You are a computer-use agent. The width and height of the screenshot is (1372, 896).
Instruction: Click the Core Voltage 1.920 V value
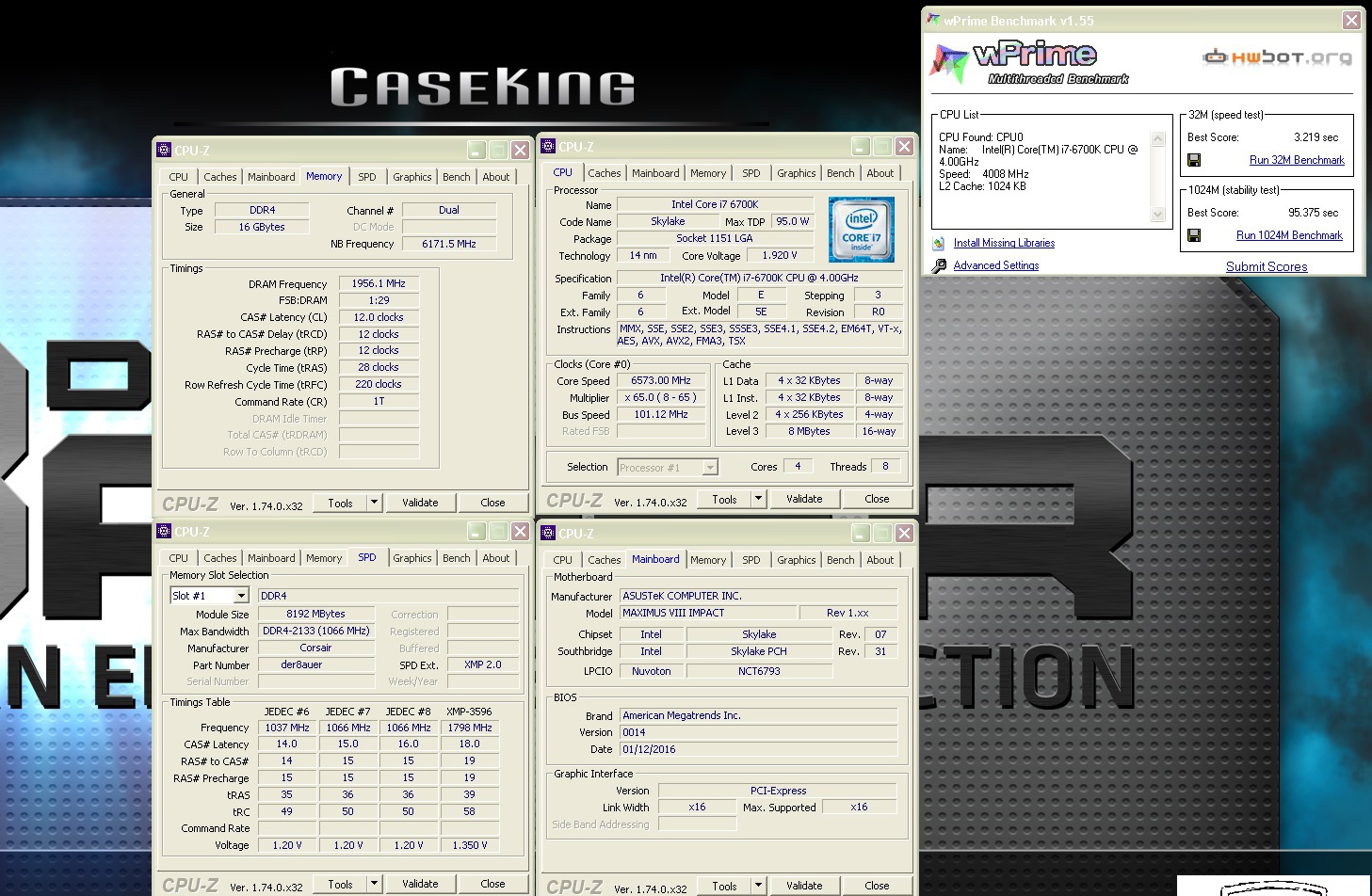pos(780,255)
